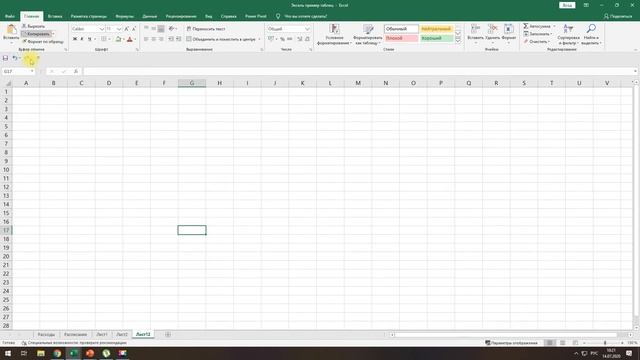Click the Save icon in quick access toolbar
Viewport: 640px width, 360px height.
click(x=5, y=58)
